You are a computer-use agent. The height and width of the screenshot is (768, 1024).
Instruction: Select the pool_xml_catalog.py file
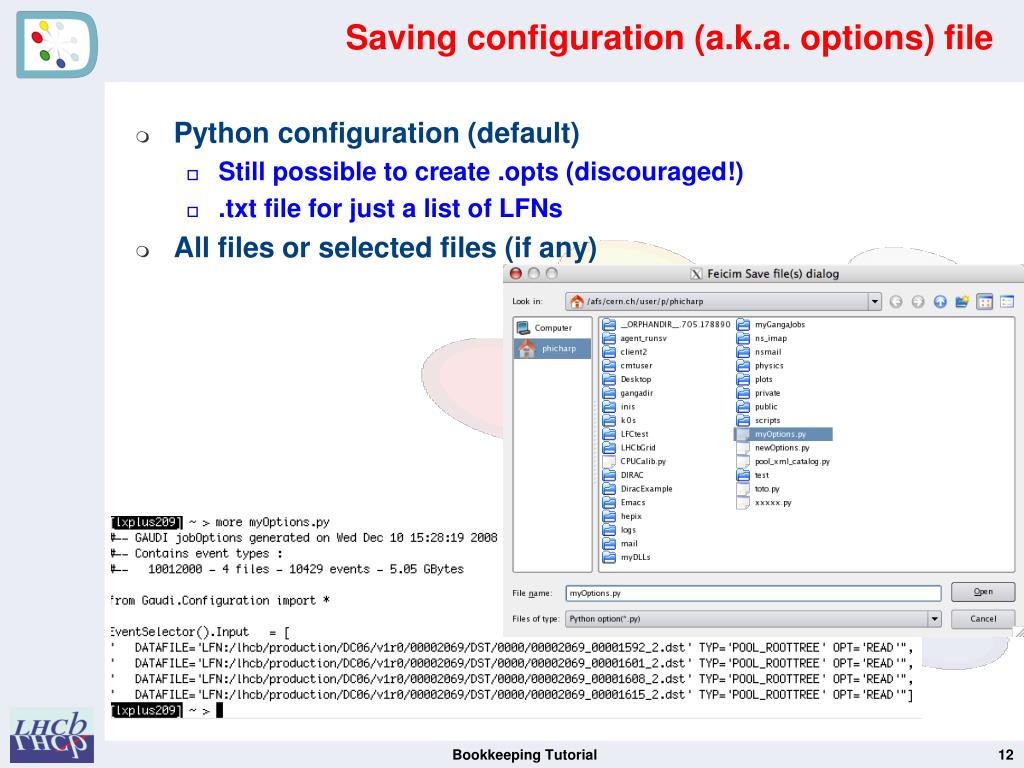coord(783,462)
